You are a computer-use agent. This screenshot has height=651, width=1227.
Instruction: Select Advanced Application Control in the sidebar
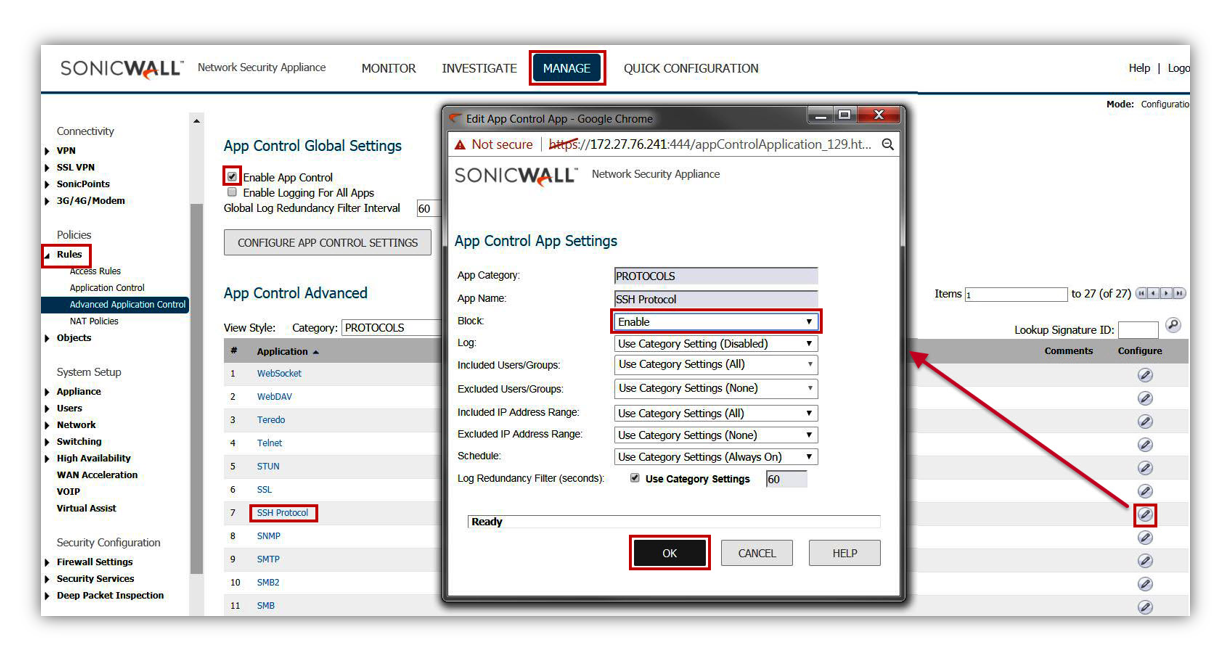click(115, 304)
